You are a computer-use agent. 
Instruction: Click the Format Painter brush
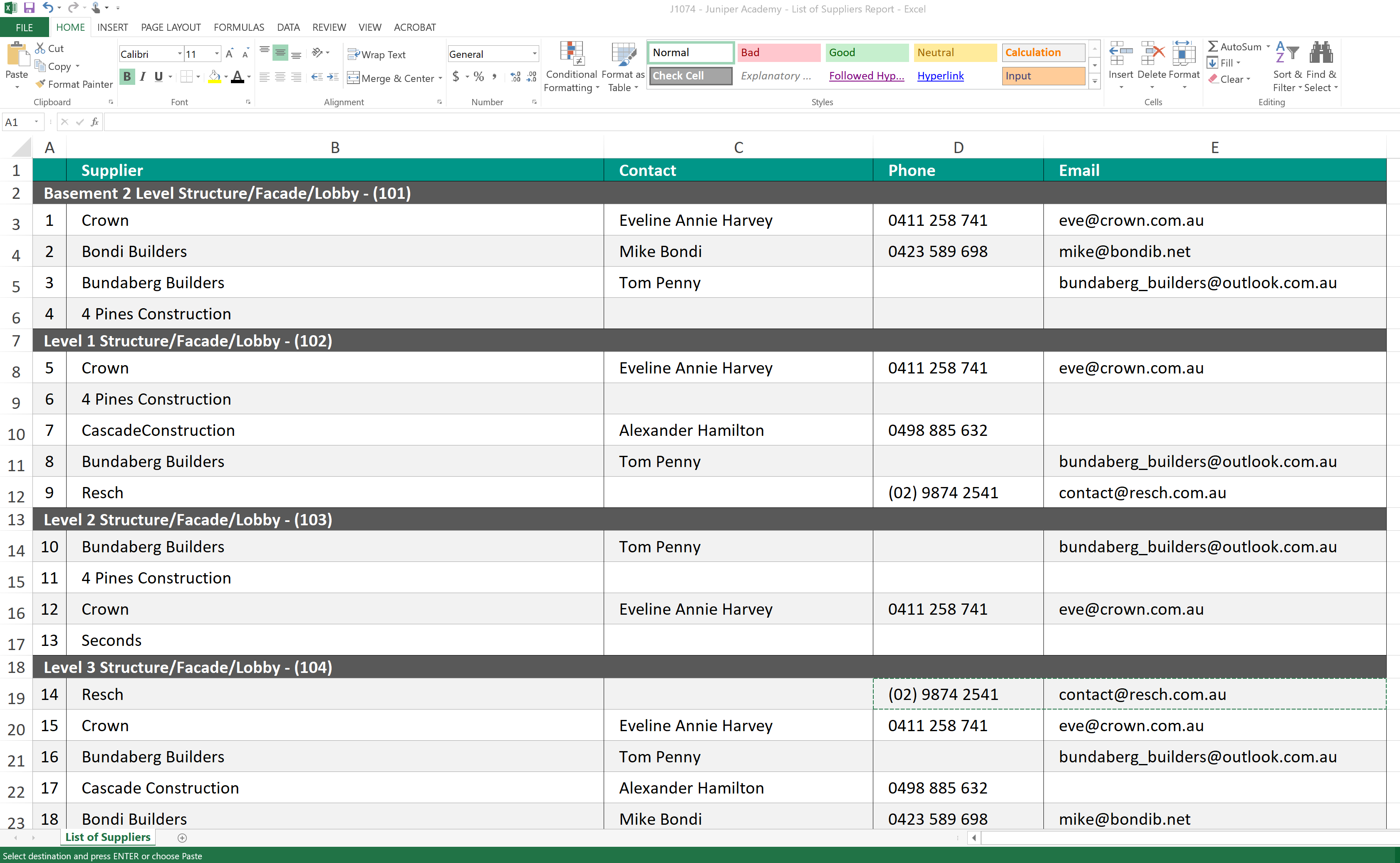coord(40,84)
